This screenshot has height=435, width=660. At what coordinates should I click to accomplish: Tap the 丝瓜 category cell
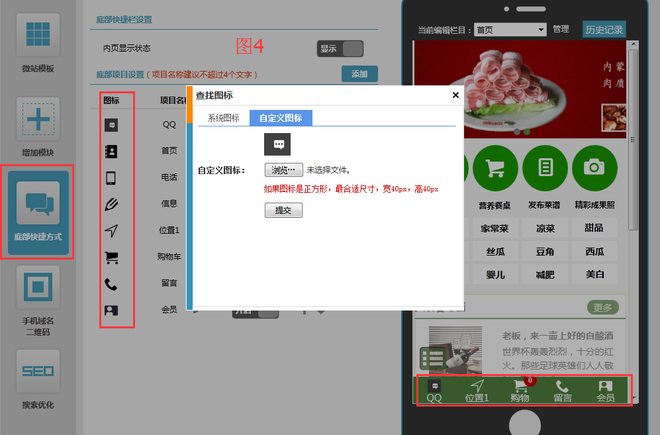[x=495, y=252]
